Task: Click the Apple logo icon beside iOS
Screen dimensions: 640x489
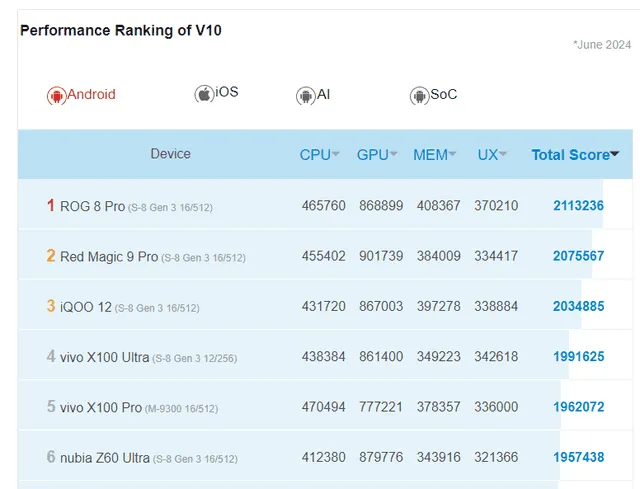Action: [x=204, y=93]
